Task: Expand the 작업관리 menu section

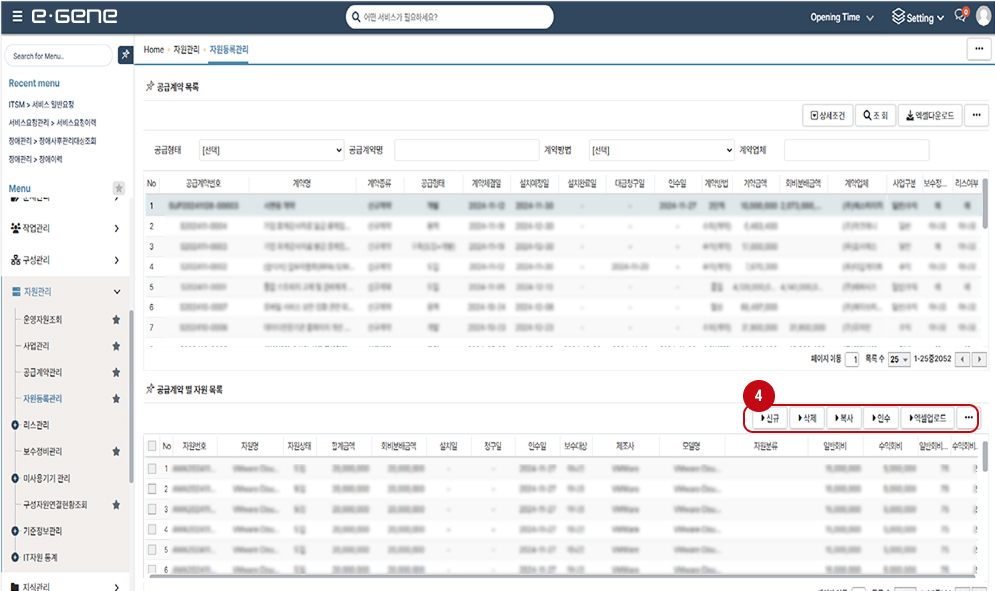Action: (x=65, y=228)
